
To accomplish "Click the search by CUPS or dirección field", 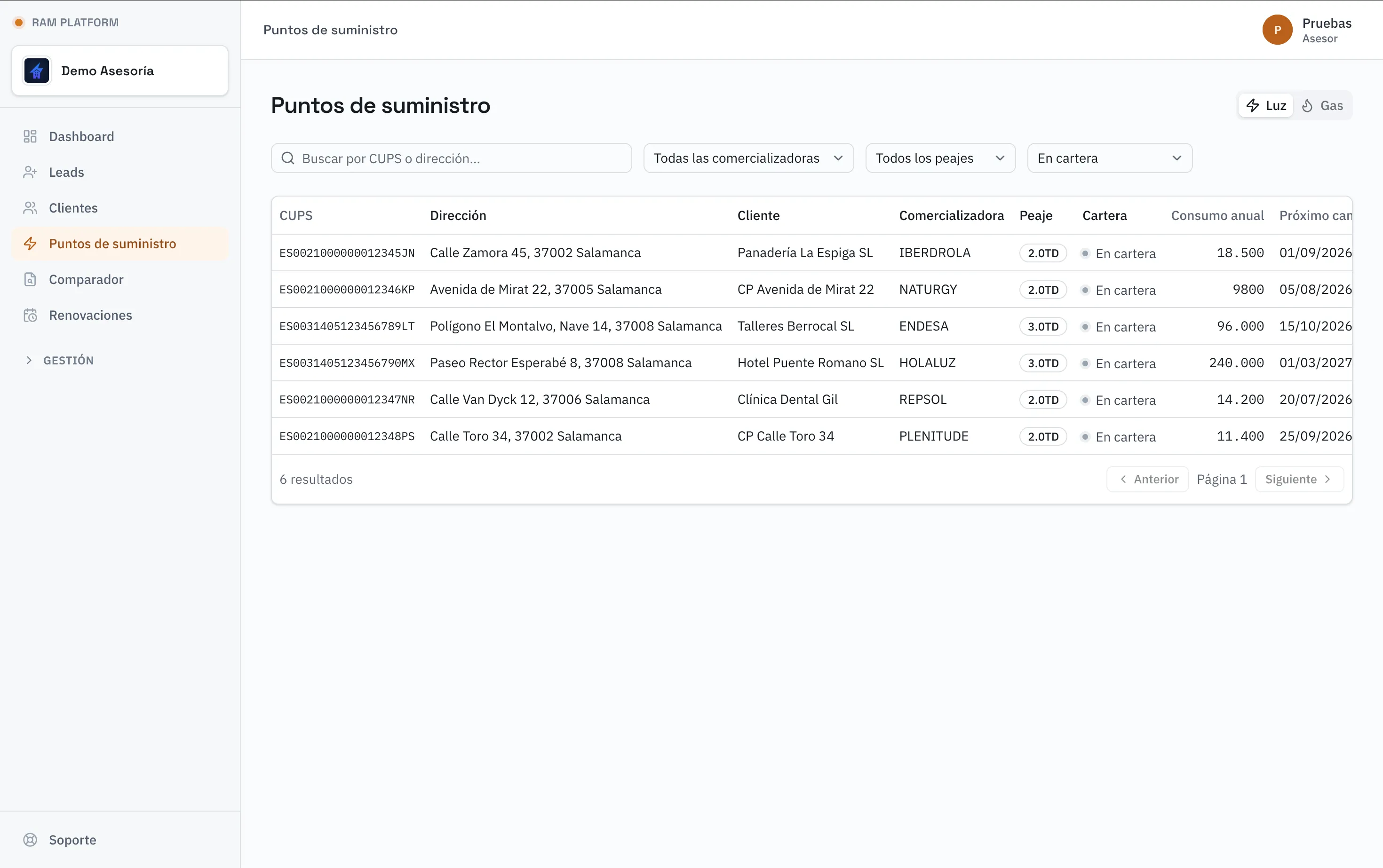I will click(452, 158).
